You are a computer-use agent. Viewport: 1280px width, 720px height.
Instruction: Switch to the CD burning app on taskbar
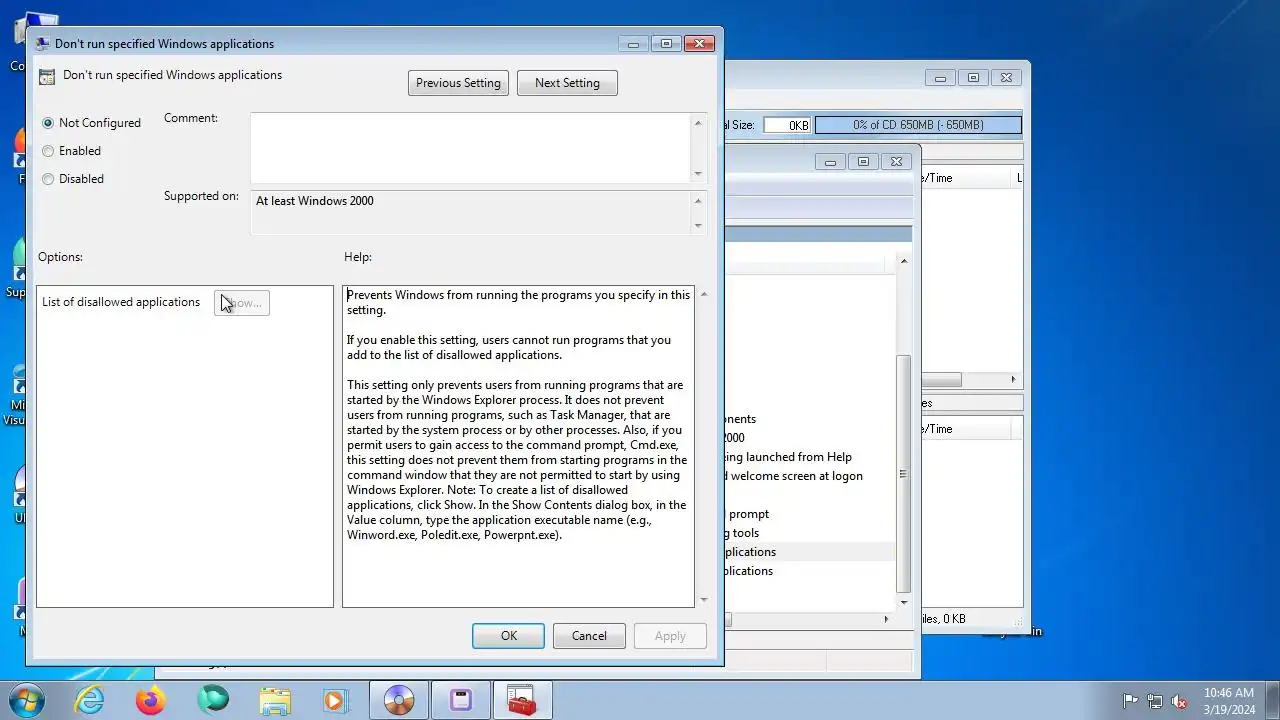click(x=399, y=700)
